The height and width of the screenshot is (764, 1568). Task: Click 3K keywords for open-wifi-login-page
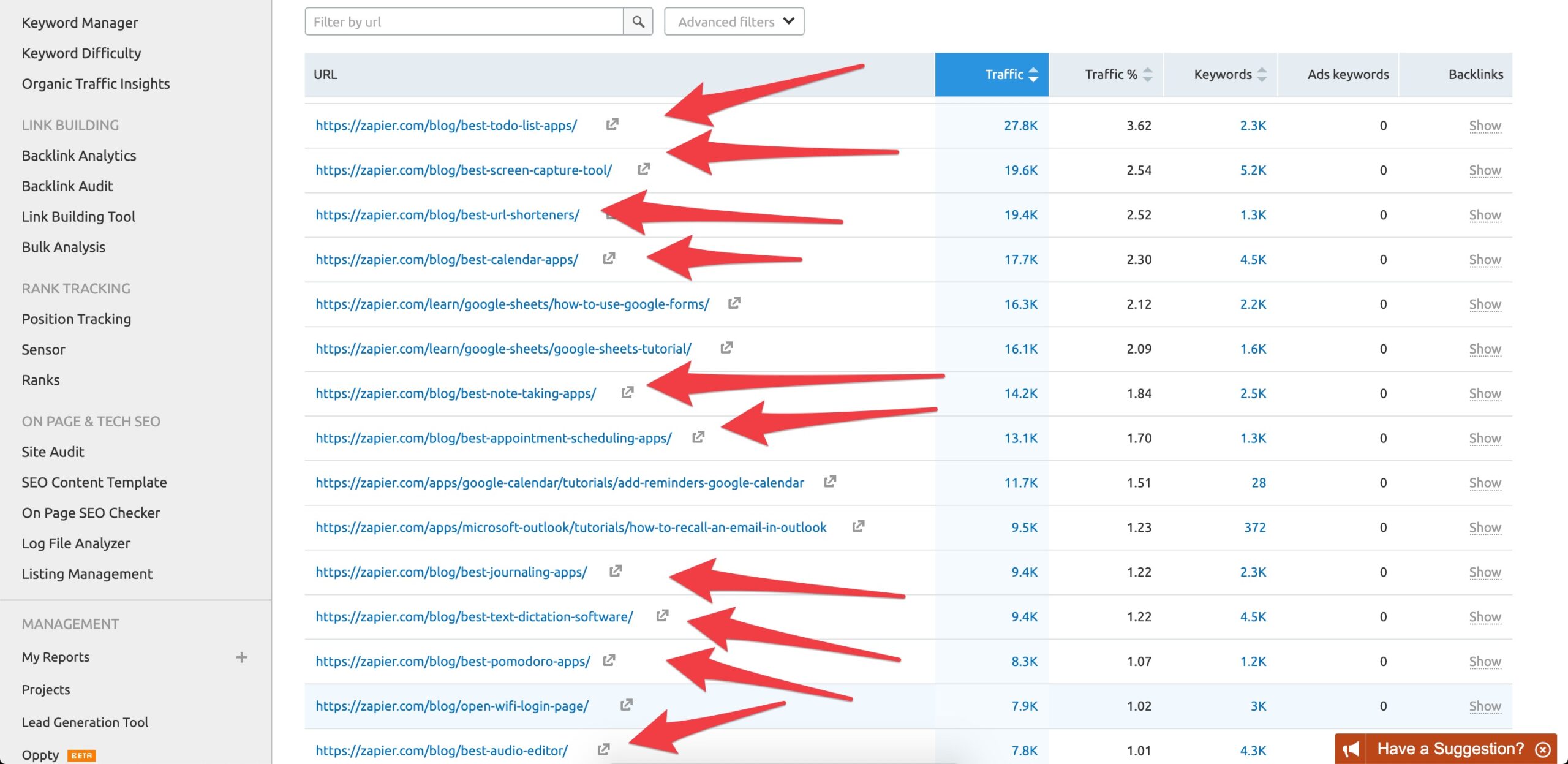point(1258,706)
